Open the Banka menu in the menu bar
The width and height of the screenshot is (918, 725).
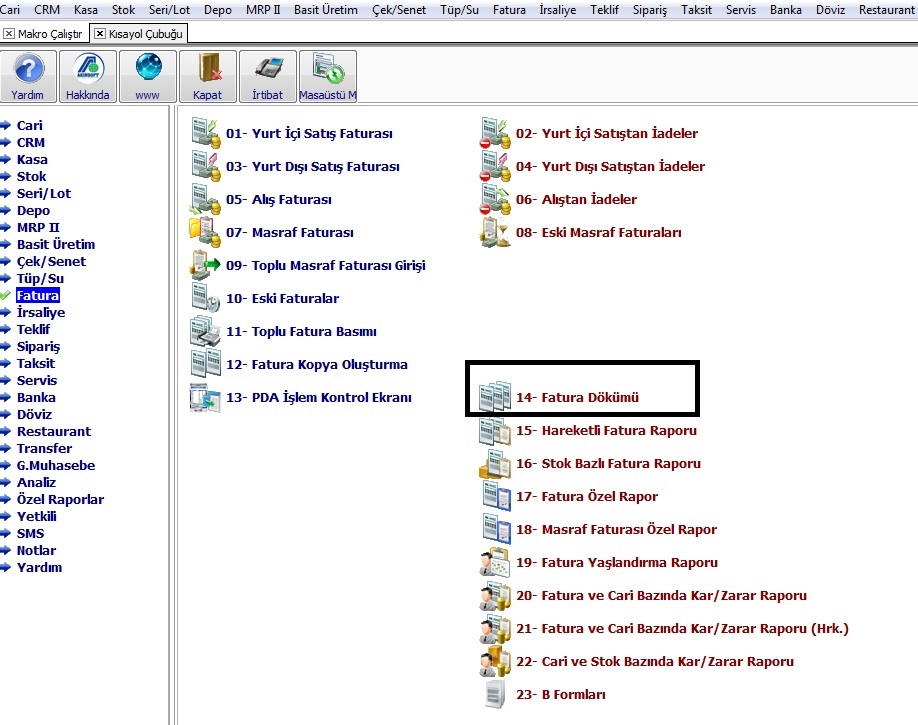coord(786,10)
